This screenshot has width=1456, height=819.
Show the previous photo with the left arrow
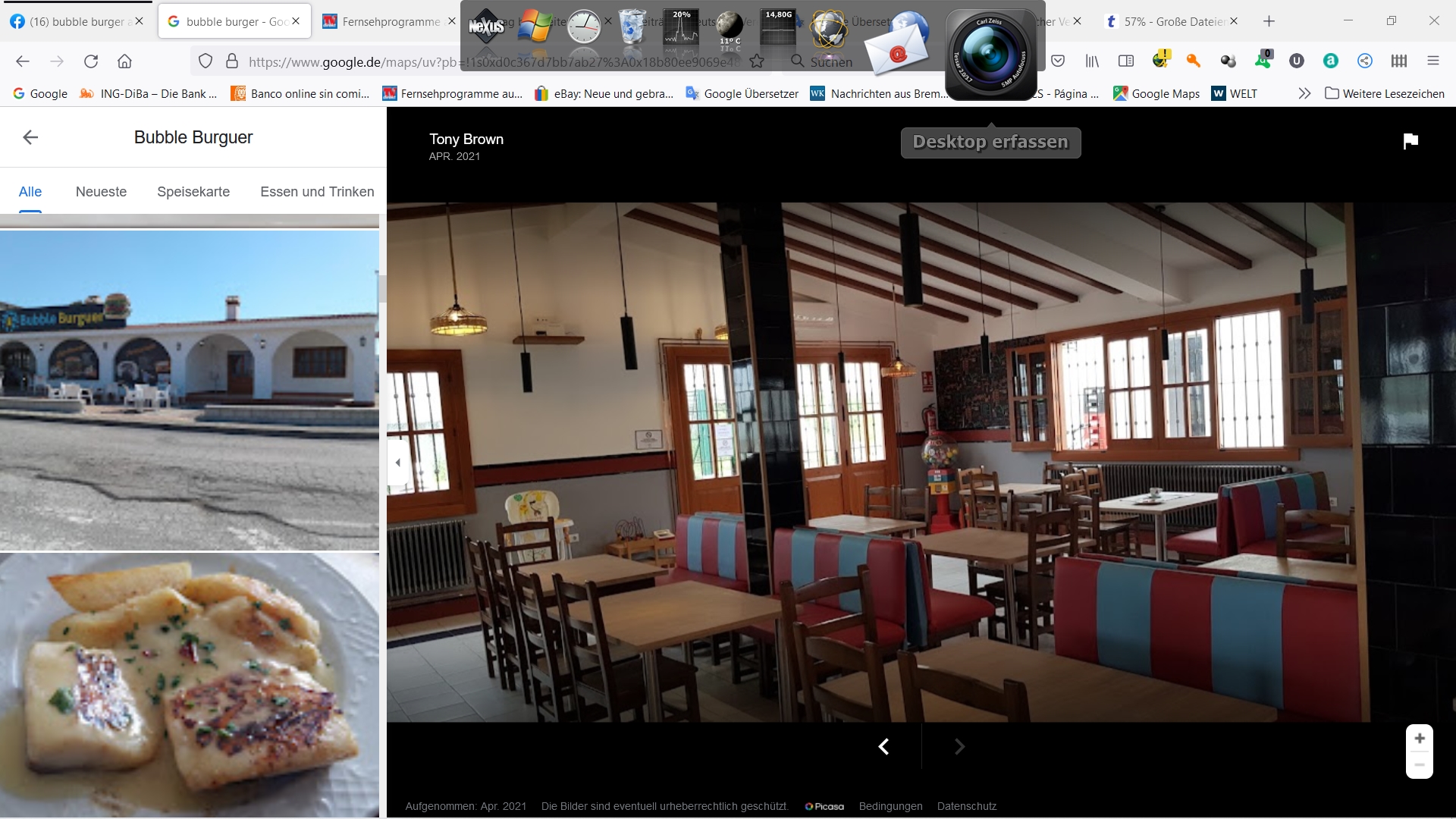pos(883,747)
